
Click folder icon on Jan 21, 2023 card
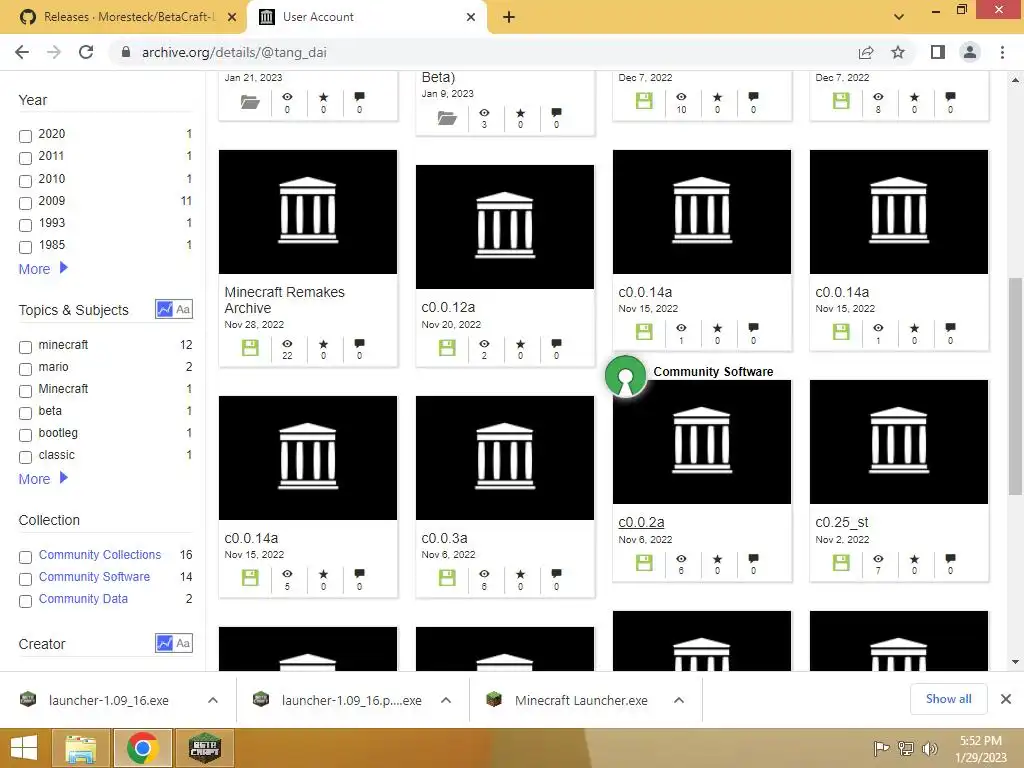pyautogui.click(x=250, y=101)
